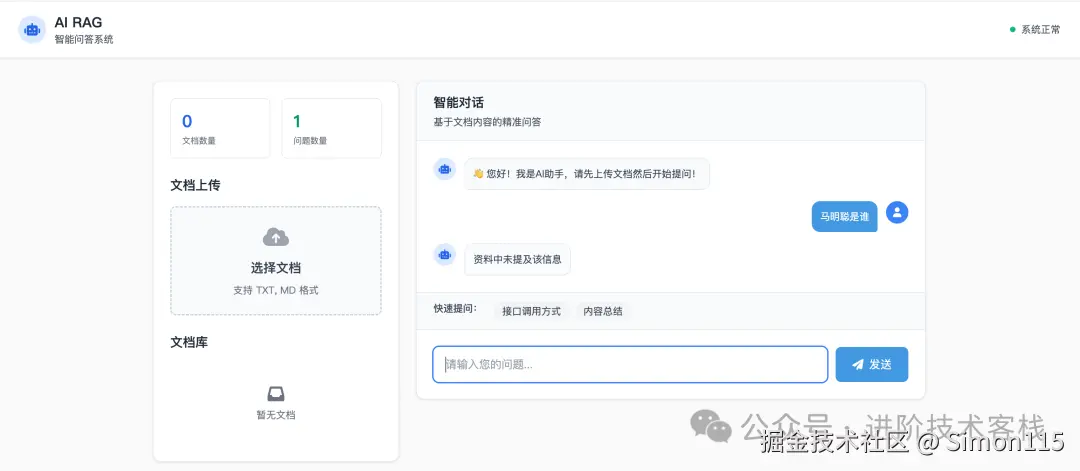Open the 选择文档 upload area
The image size is (1080, 471).
276,261
